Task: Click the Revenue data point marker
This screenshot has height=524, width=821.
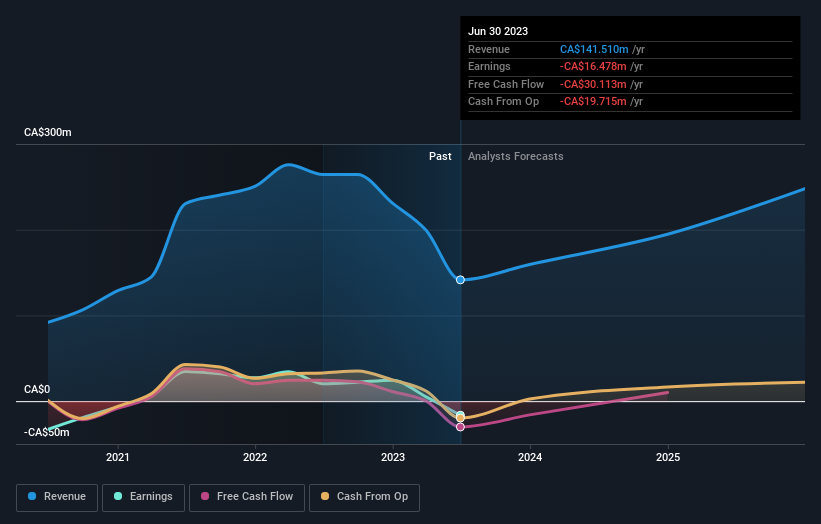Action: pos(460,280)
